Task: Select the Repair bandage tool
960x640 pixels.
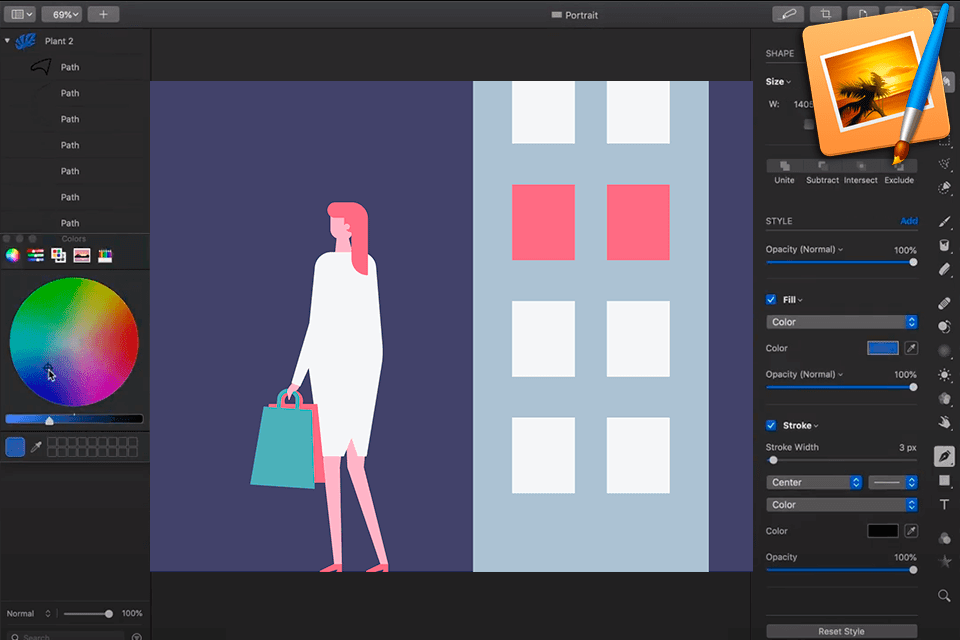Action: pyautogui.click(x=944, y=303)
